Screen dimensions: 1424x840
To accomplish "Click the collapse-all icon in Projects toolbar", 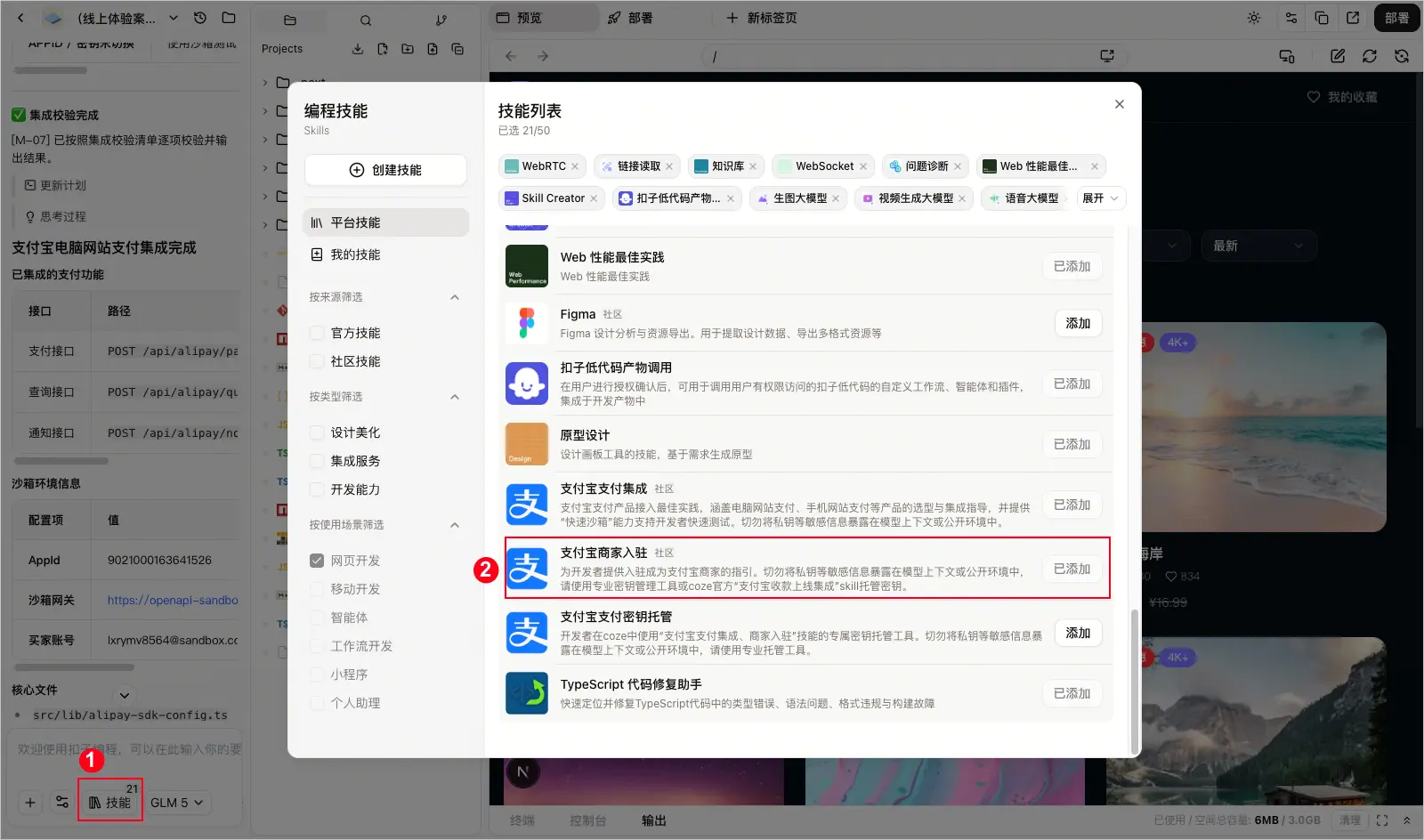I will pyautogui.click(x=457, y=49).
